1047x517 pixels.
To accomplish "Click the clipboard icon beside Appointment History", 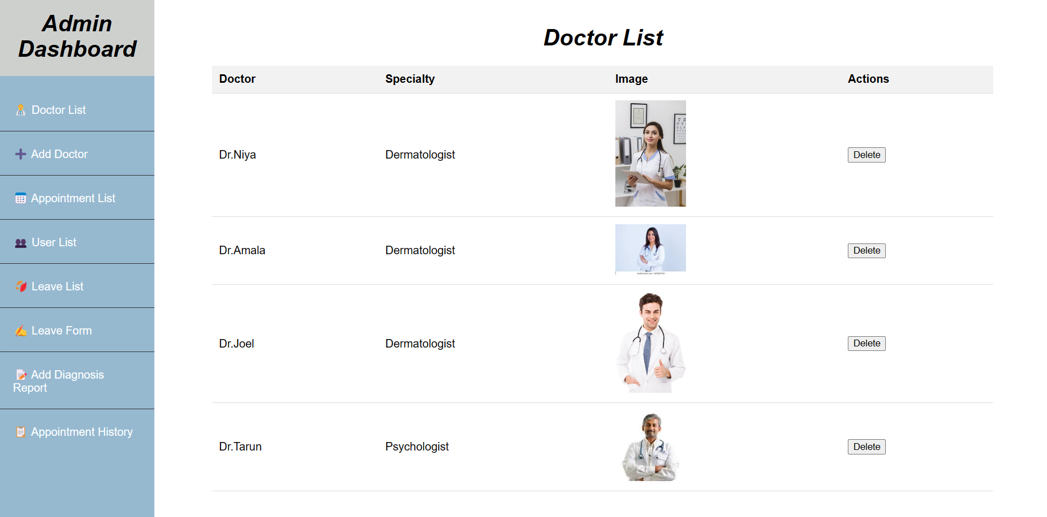I will pos(21,432).
